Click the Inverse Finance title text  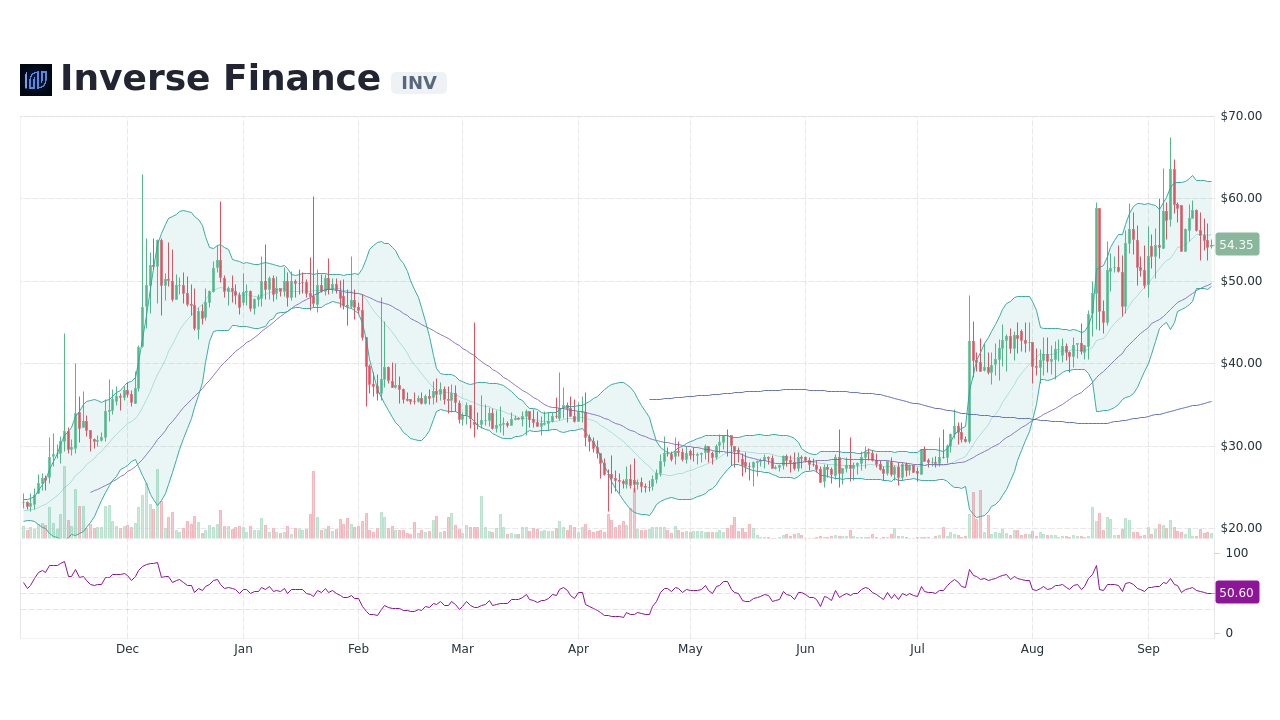(220, 77)
